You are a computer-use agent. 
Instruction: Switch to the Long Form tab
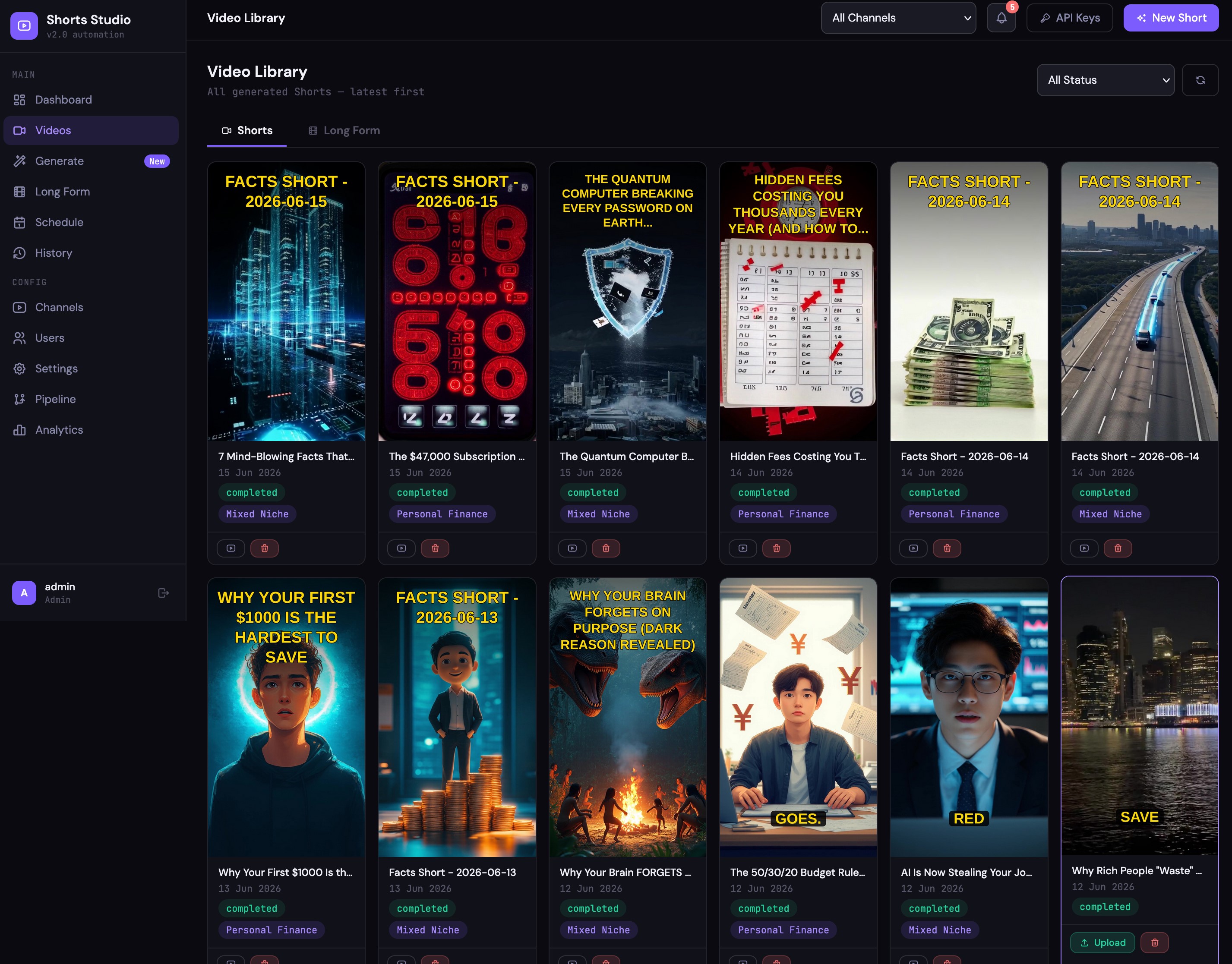[344, 130]
